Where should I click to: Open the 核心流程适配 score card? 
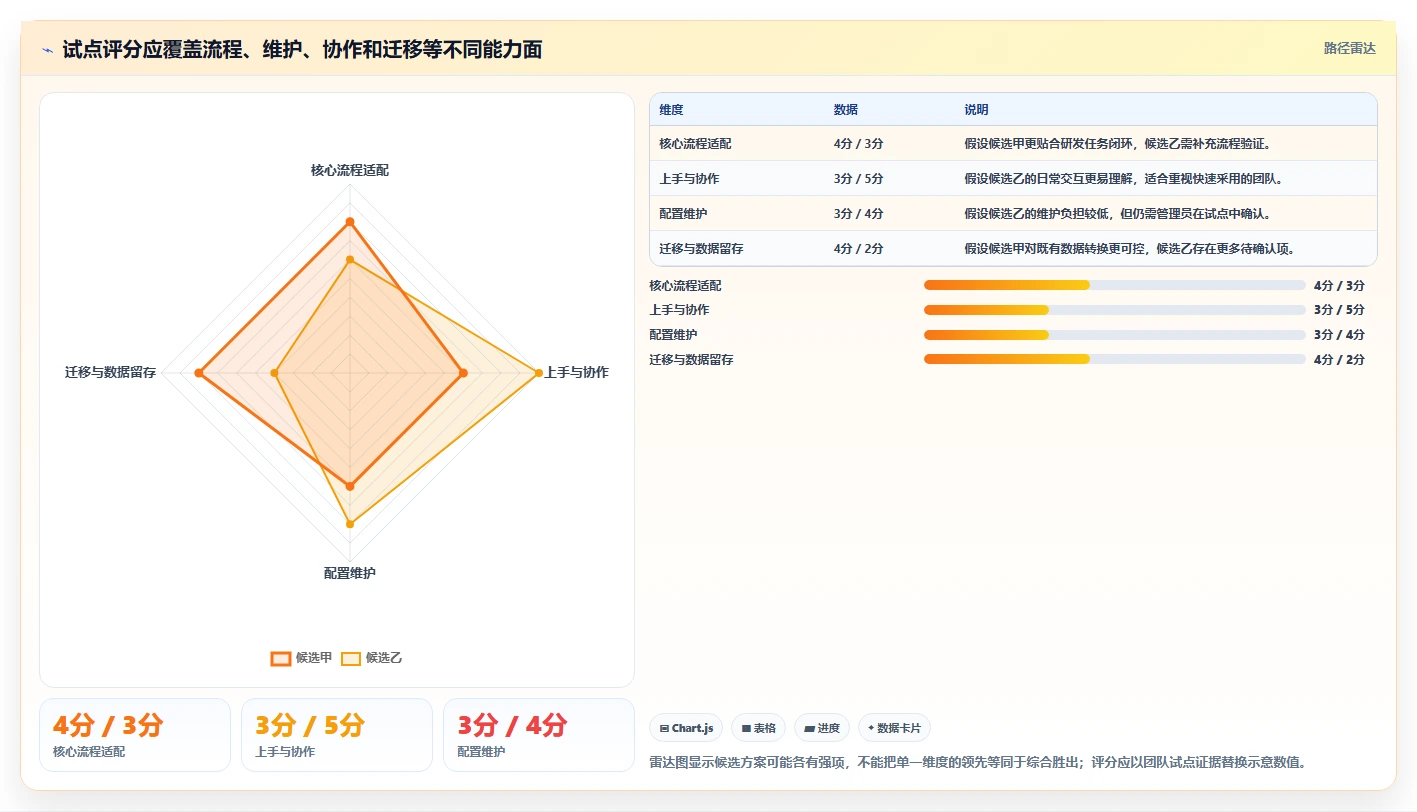135,735
